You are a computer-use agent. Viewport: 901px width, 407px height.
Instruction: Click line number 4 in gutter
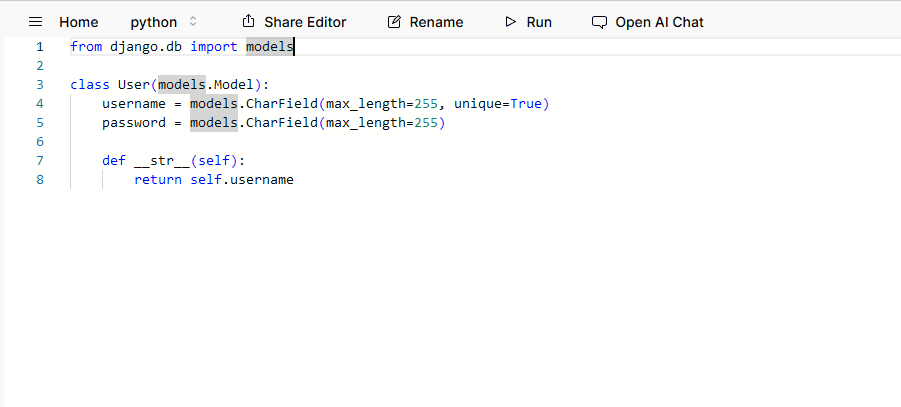tap(40, 103)
